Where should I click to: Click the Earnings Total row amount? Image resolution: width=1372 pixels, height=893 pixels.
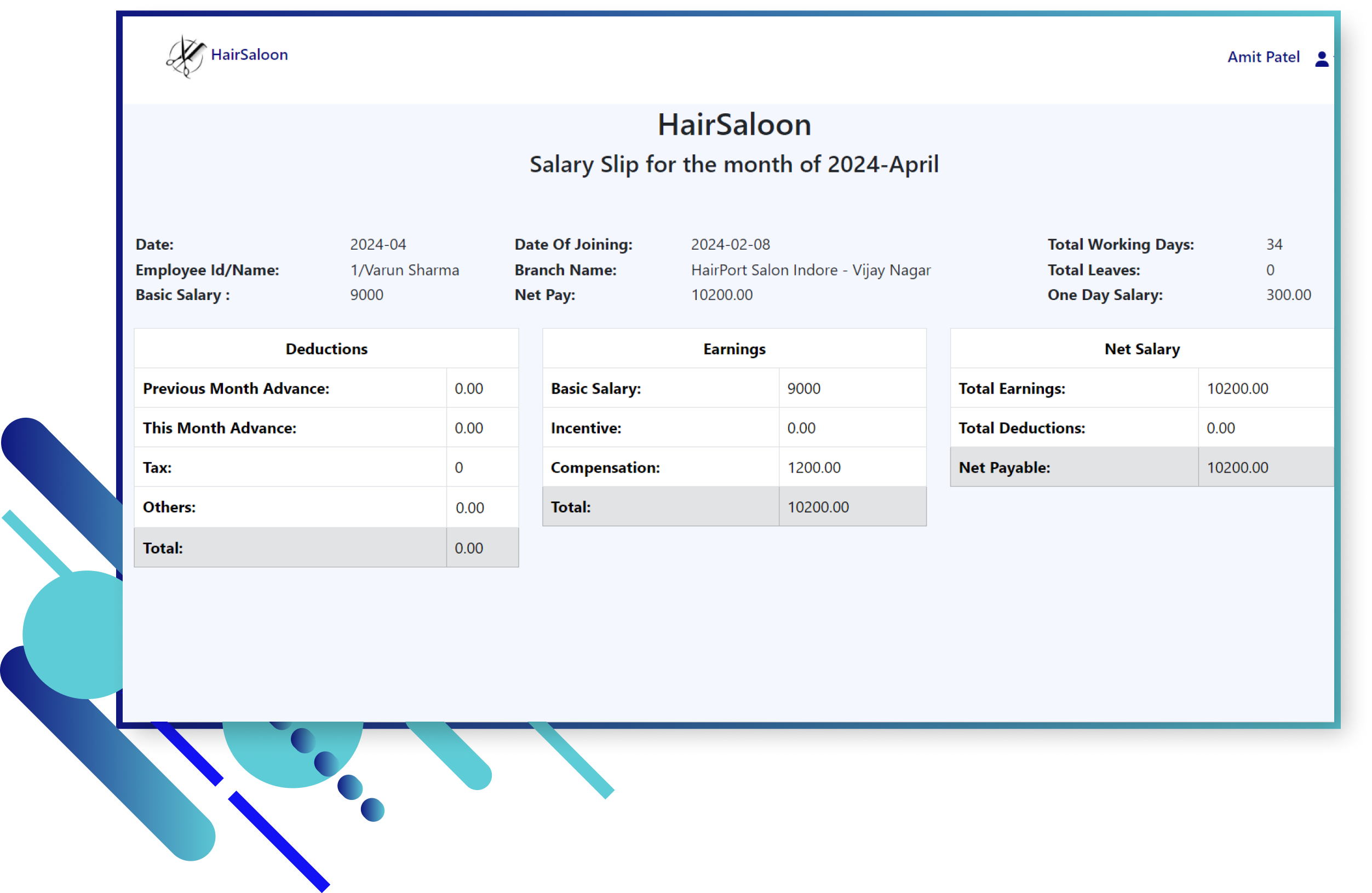tap(817, 507)
